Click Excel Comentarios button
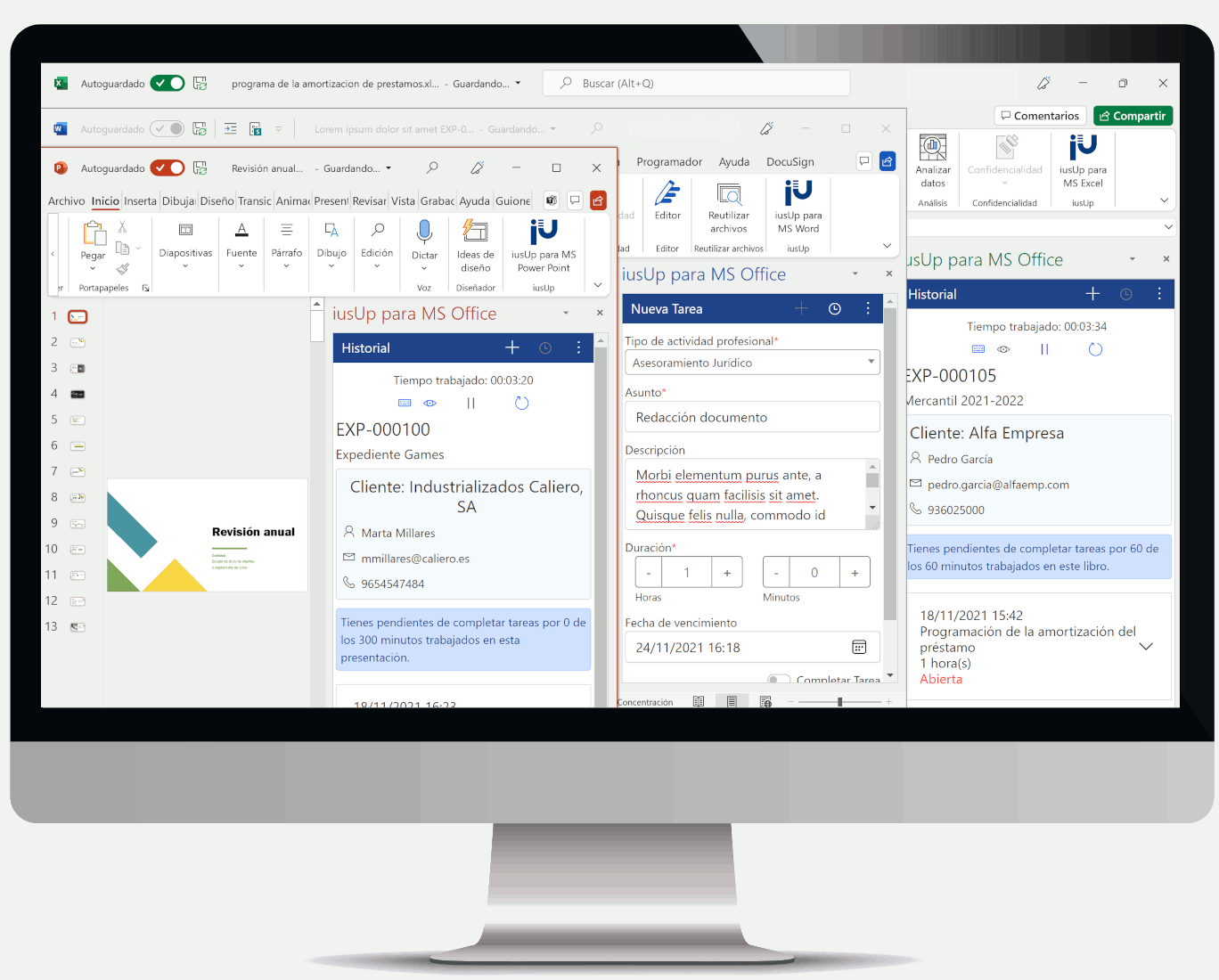The image size is (1219, 980). pyautogui.click(x=1040, y=116)
